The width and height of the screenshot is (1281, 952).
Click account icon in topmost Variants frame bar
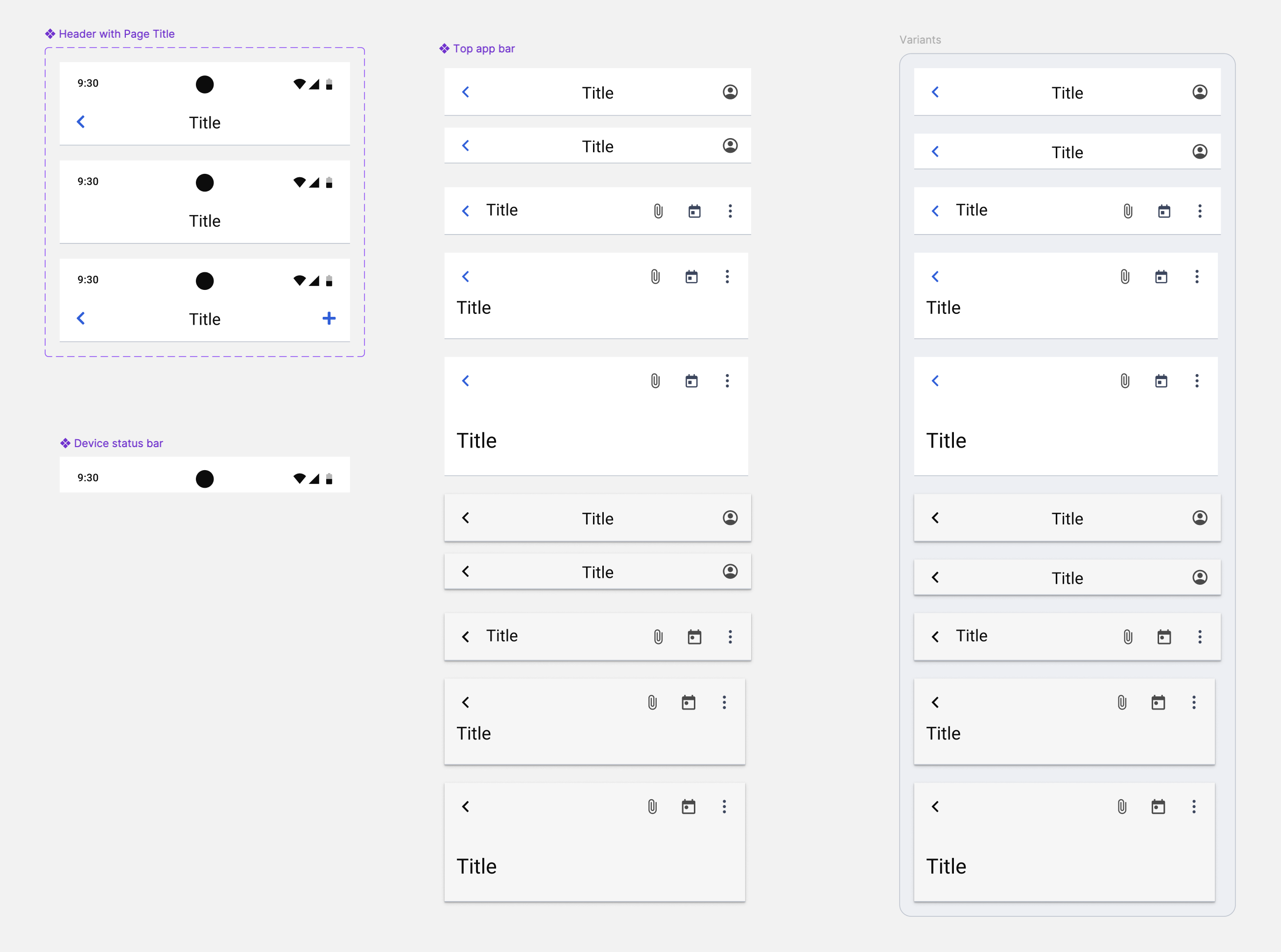pyautogui.click(x=1199, y=92)
